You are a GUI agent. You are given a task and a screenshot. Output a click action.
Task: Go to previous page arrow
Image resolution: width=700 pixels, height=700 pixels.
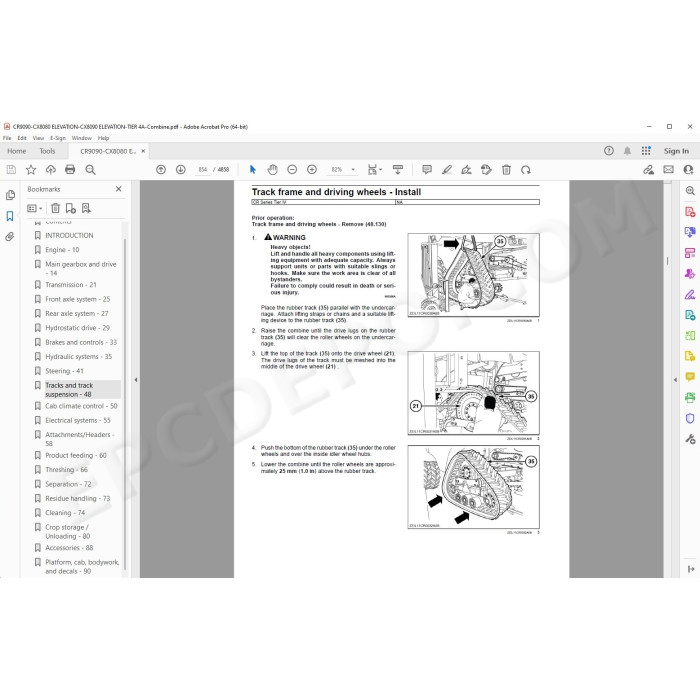pyautogui.click(x=161, y=170)
